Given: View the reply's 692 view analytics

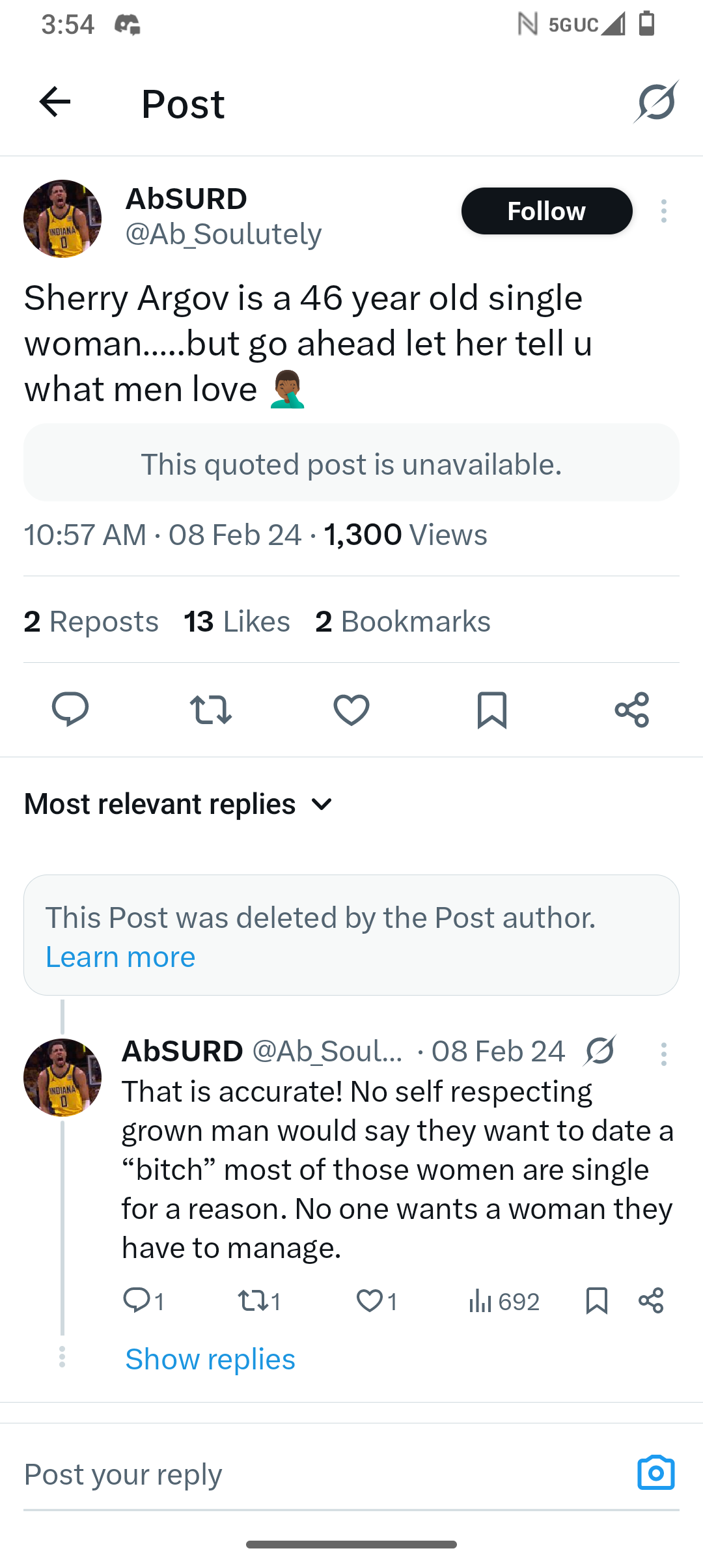Looking at the screenshot, I should [504, 1301].
